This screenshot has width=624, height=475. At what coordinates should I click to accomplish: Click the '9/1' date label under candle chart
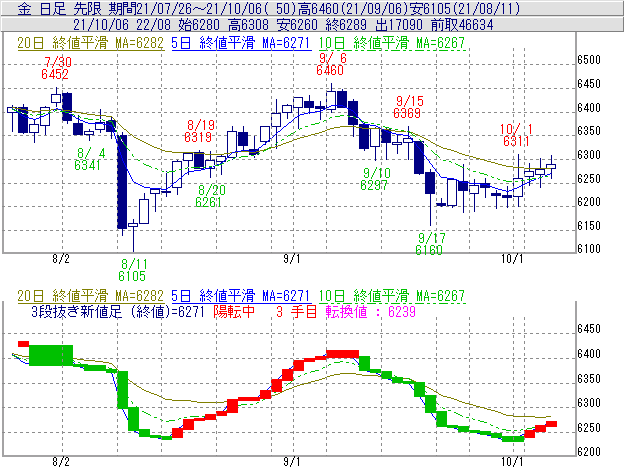(292, 259)
